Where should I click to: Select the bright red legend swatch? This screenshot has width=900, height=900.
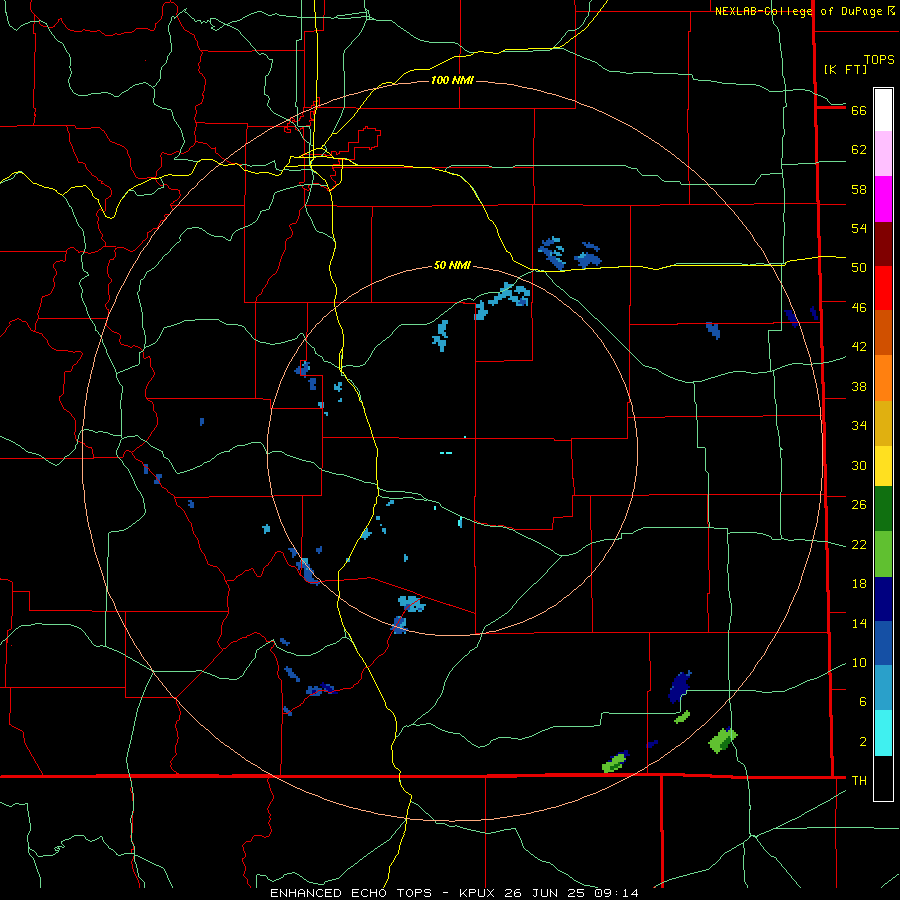click(x=883, y=288)
